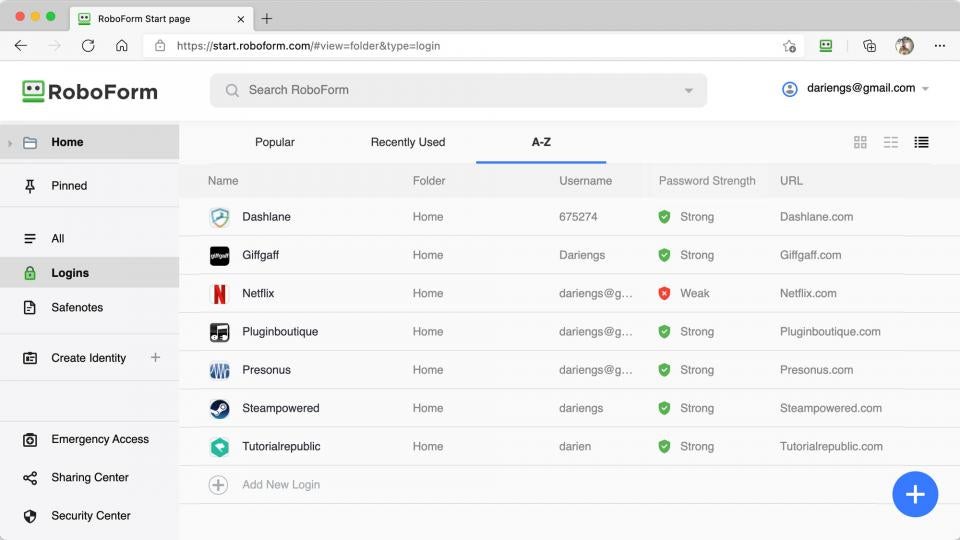Open the browser profile avatar

(904, 46)
